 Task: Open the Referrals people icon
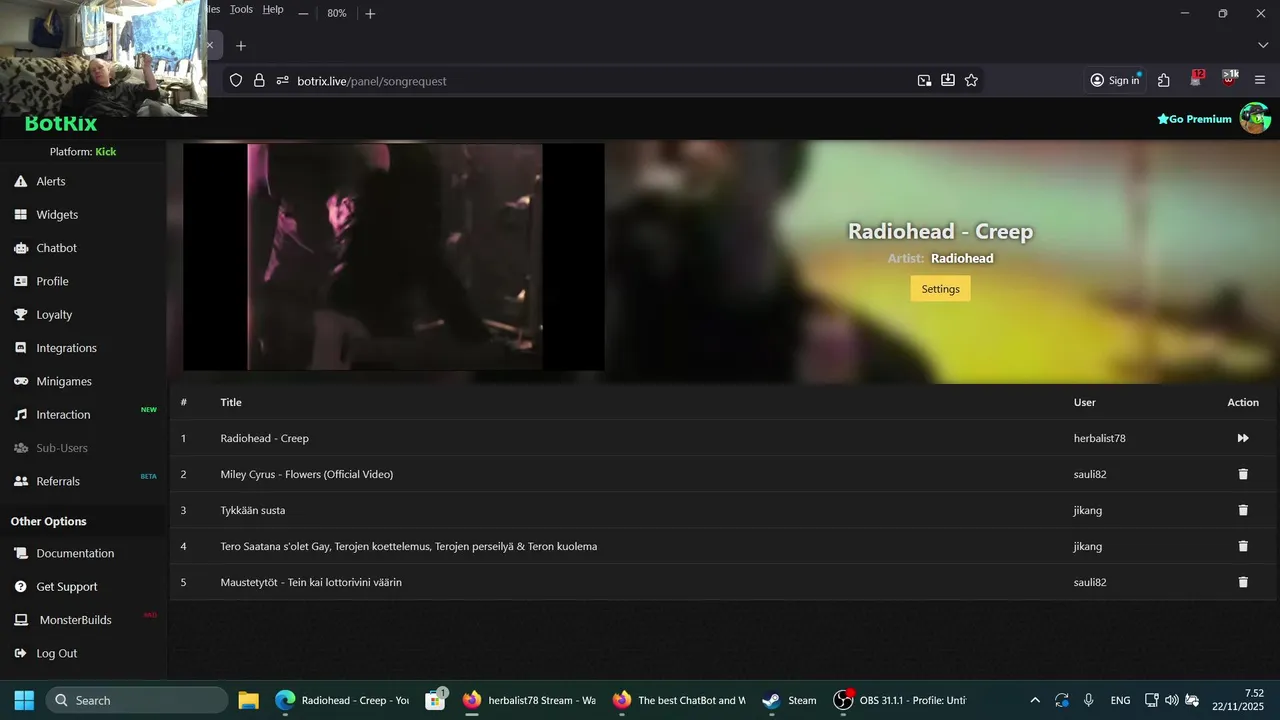20,481
